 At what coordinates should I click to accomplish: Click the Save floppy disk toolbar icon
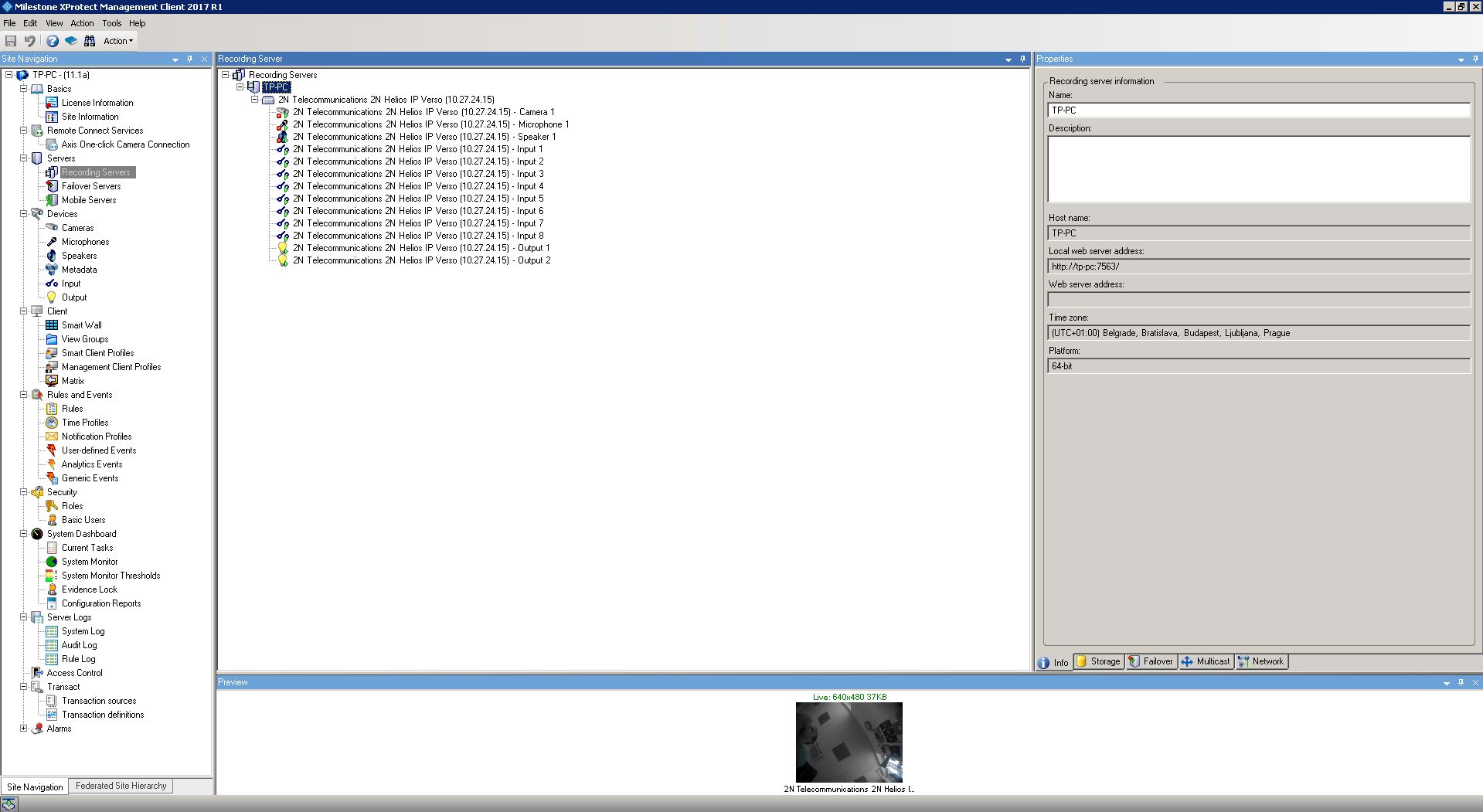(x=11, y=41)
